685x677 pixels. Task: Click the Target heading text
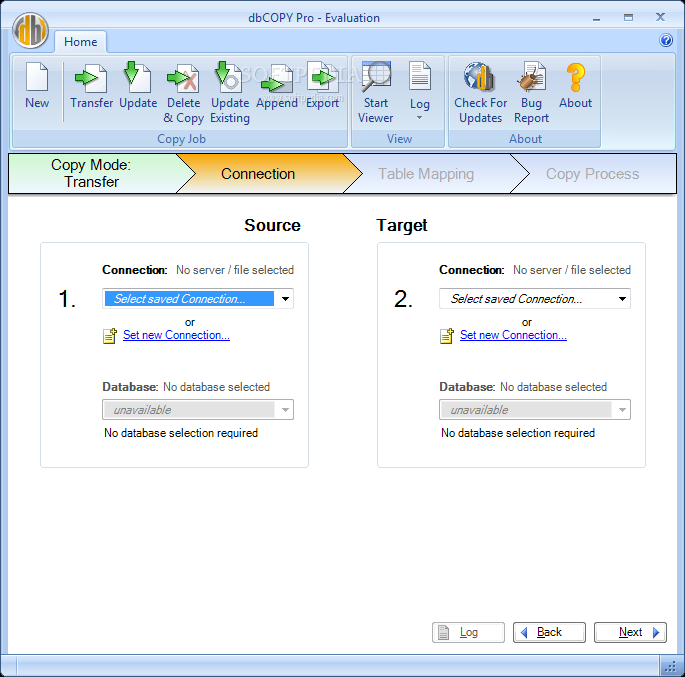(402, 226)
